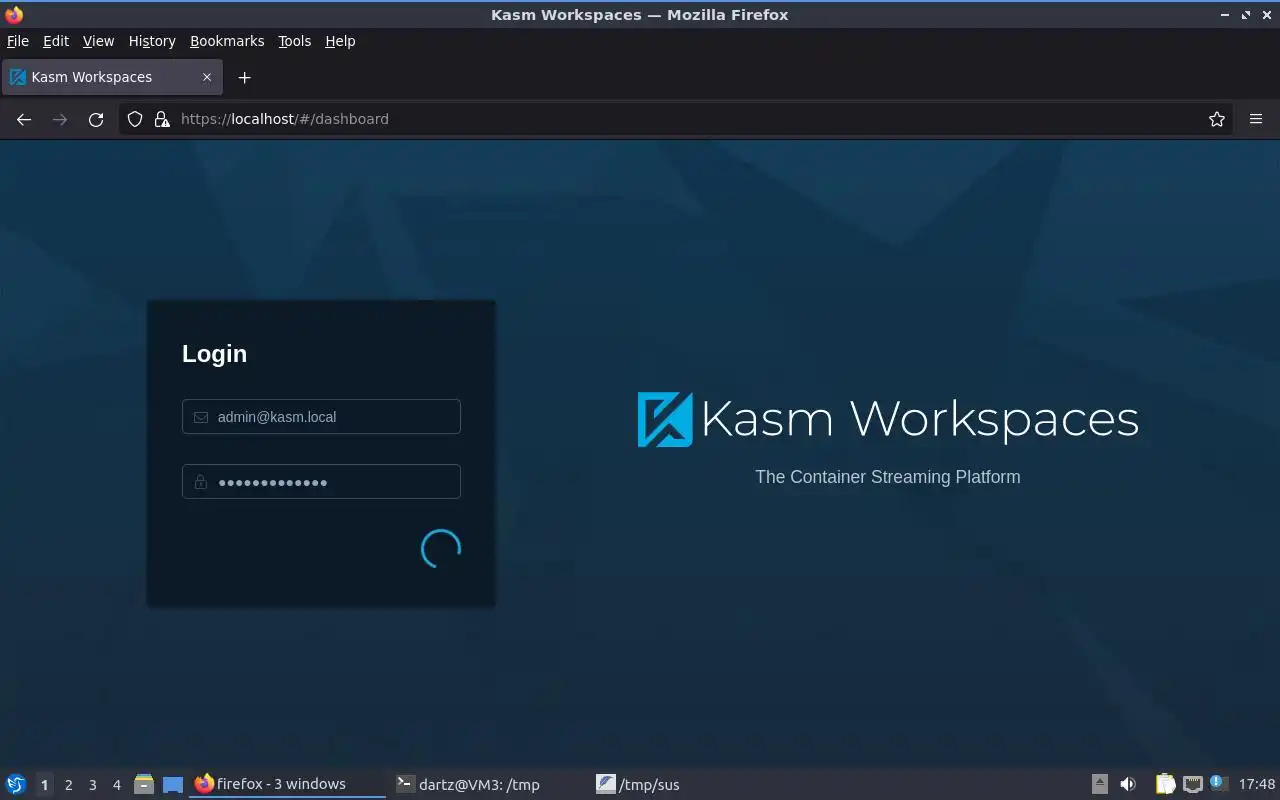Open the Help menu
Viewport: 1280px width, 800px height.
click(340, 41)
